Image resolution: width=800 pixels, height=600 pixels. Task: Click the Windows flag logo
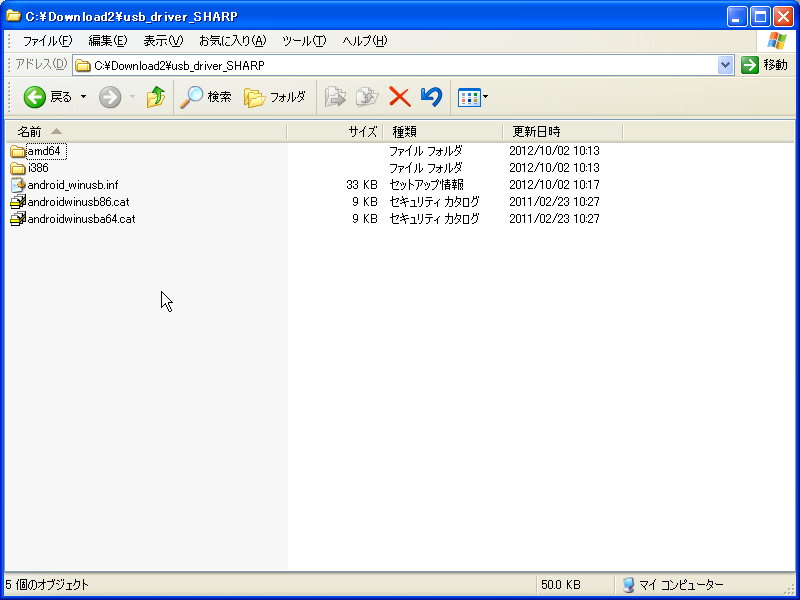tap(777, 41)
